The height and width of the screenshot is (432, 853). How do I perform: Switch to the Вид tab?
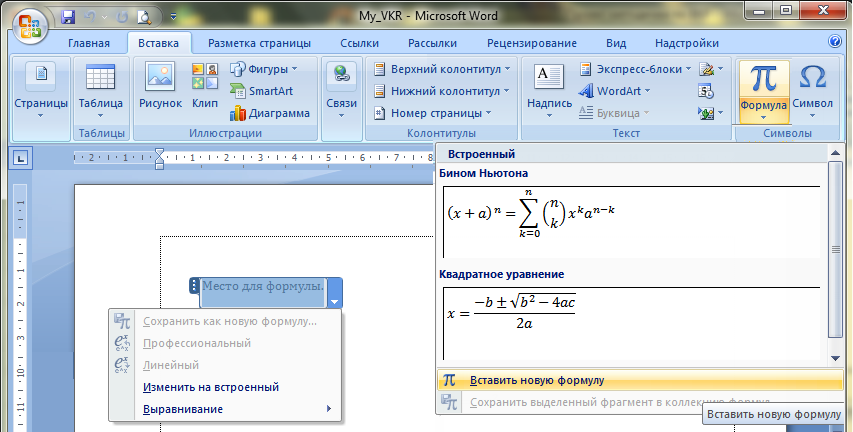click(616, 43)
